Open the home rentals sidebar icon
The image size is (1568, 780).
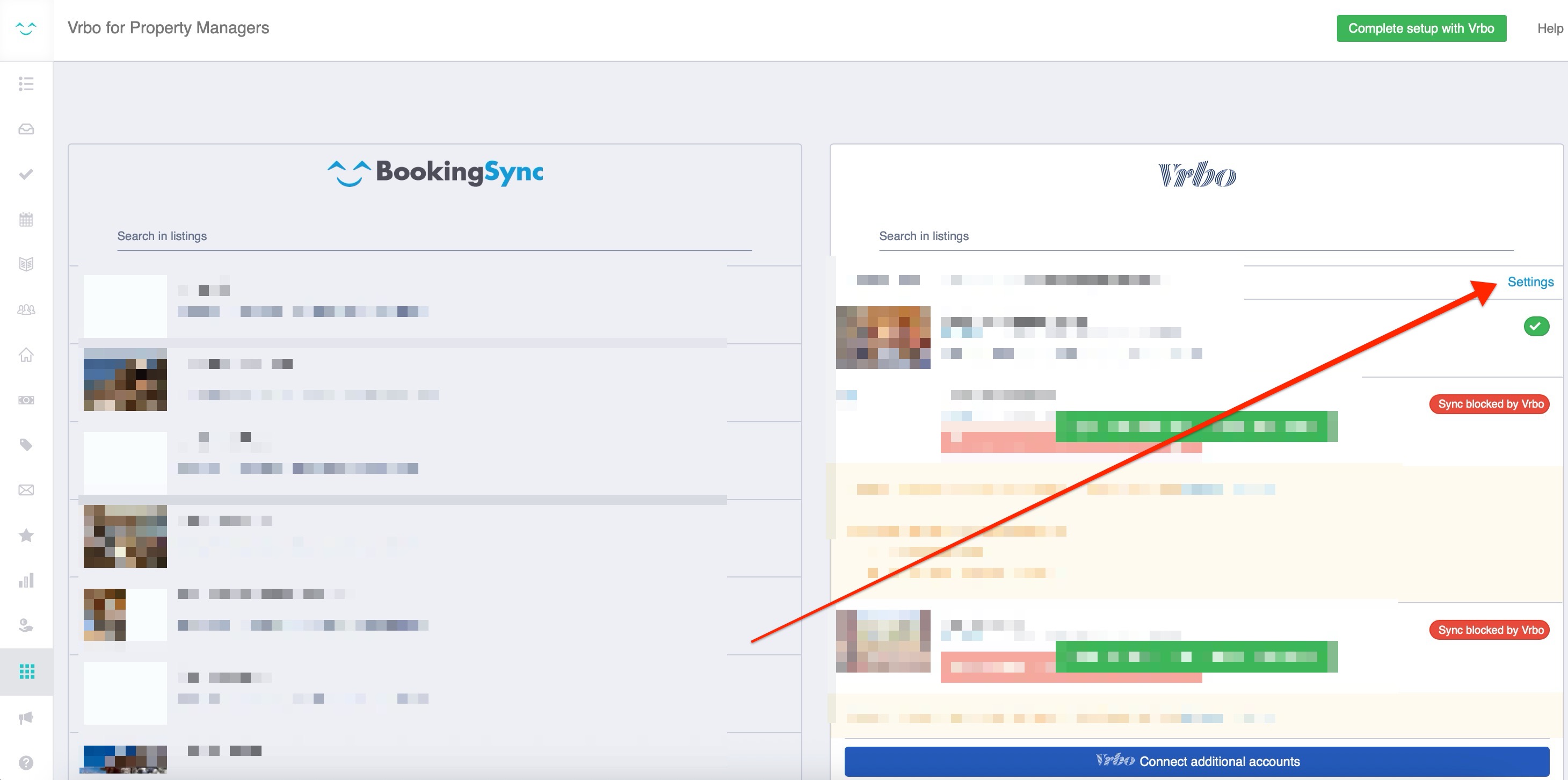[26, 355]
